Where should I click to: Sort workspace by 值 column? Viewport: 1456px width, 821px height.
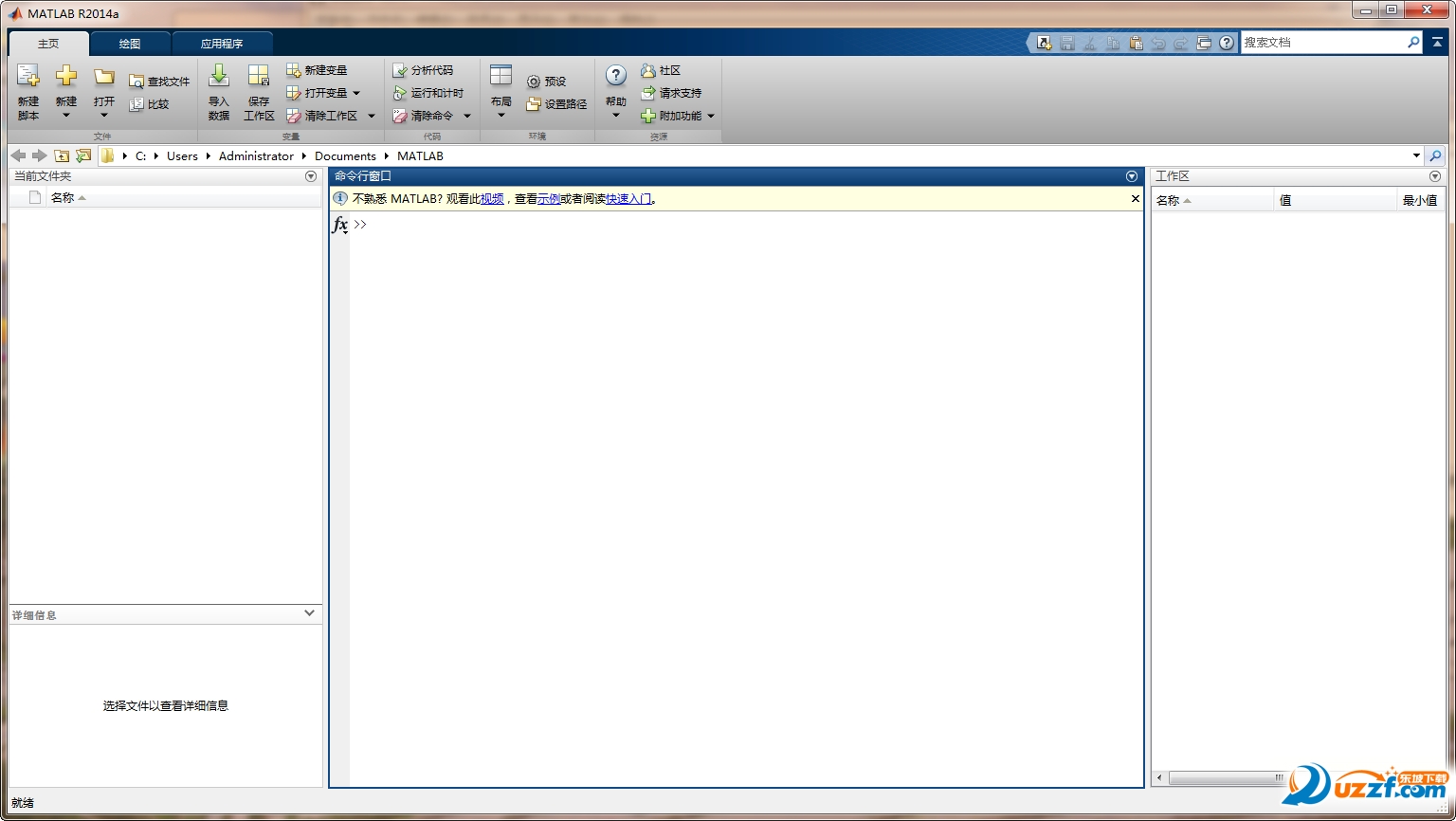pyautogui.click(x=1336, y=200)
